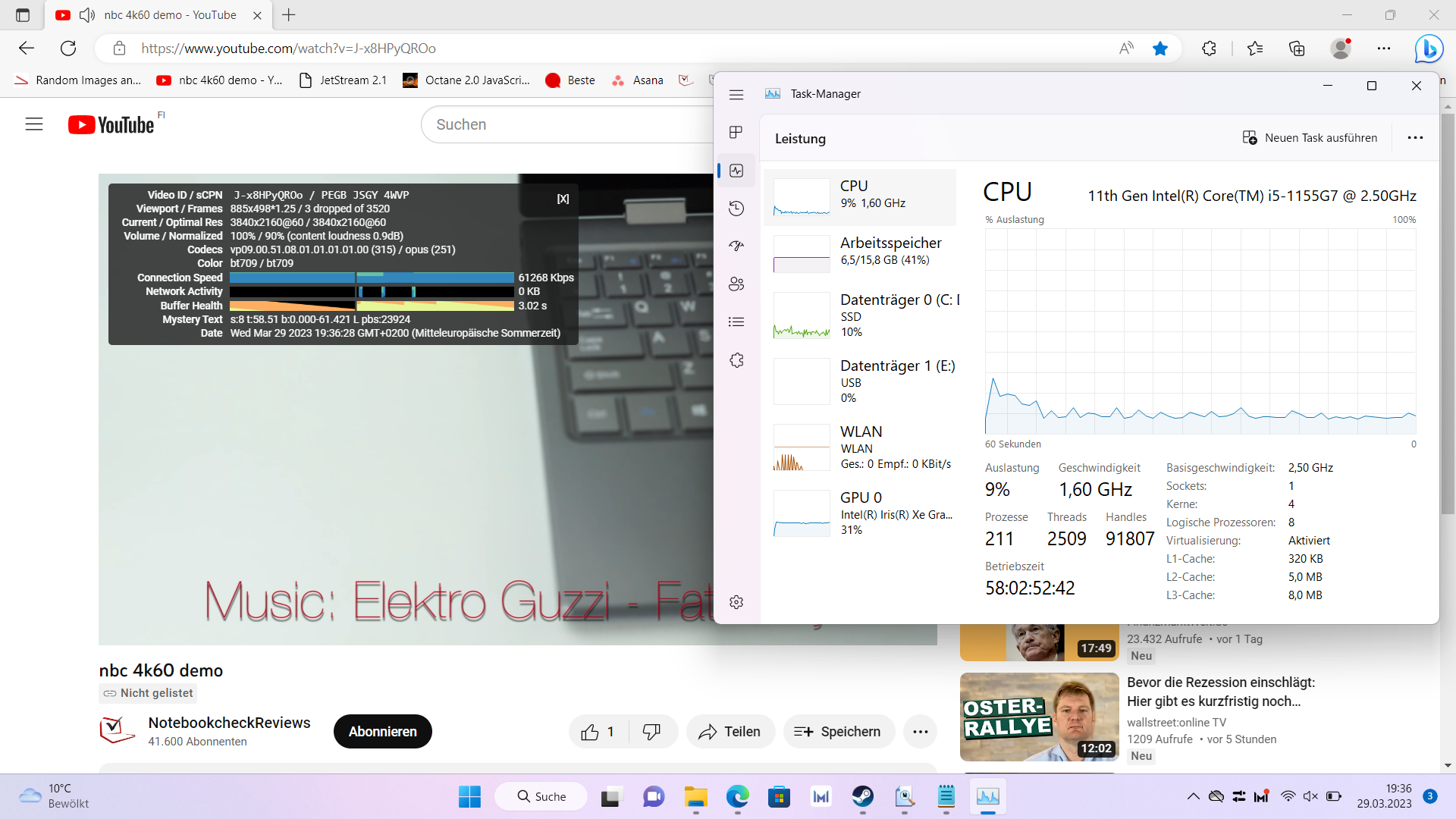Open Task Manager hamburger navigation menu
The height and width of the screenshot is (819, 1456).
click(736, 95)
